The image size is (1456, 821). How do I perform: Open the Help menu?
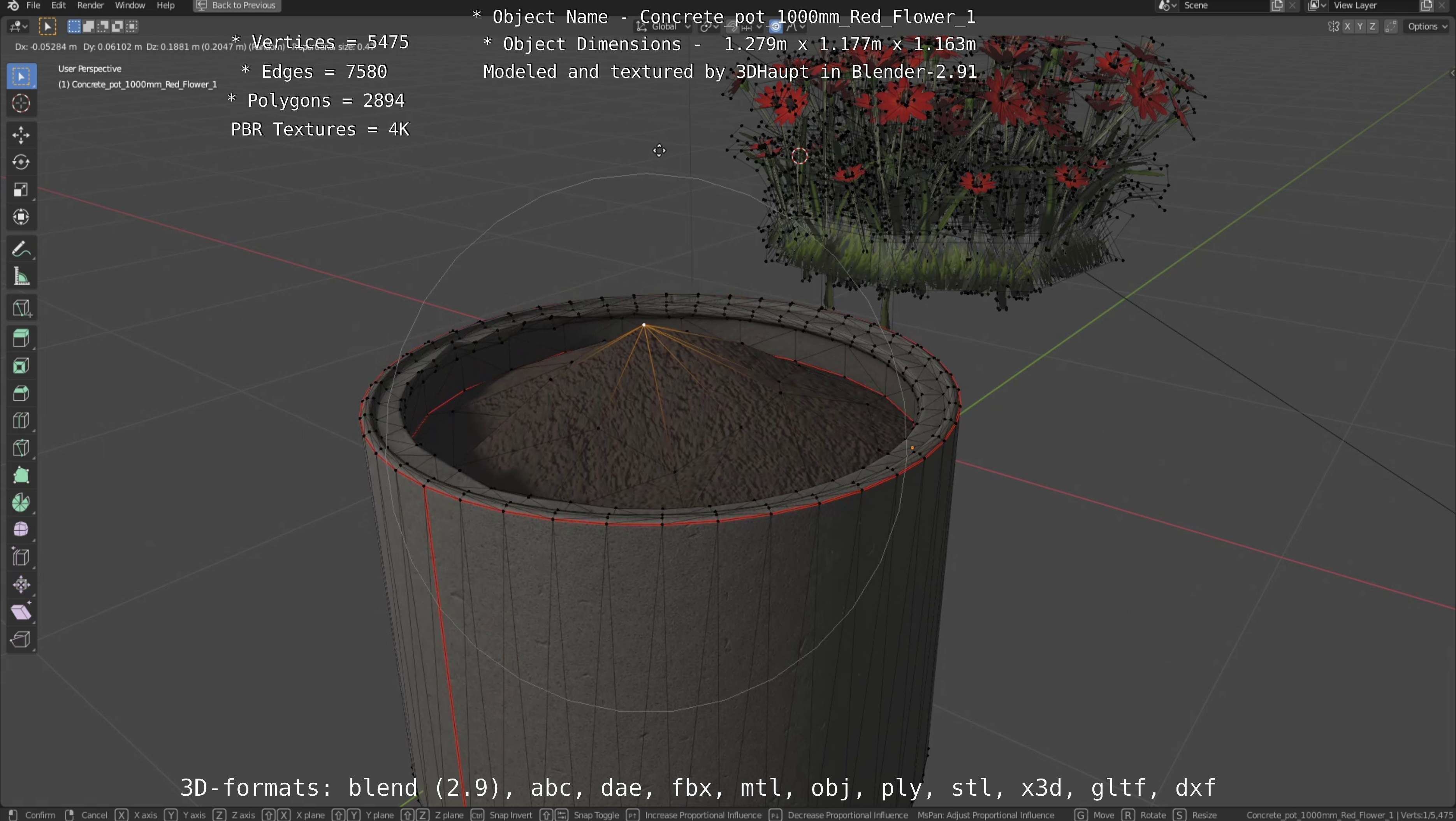click(x=165, y=5)
